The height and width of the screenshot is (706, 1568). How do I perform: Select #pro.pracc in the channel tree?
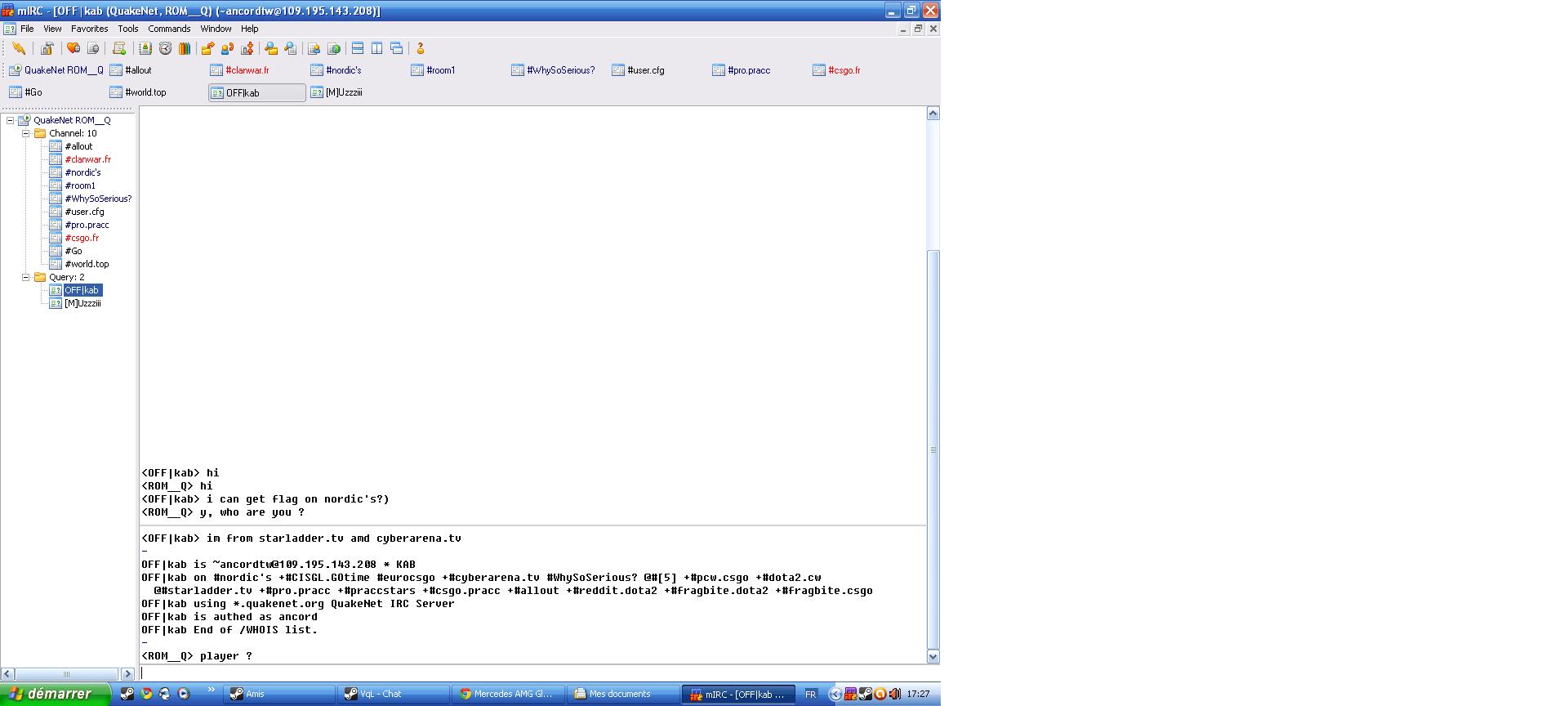tap(87, 225)
